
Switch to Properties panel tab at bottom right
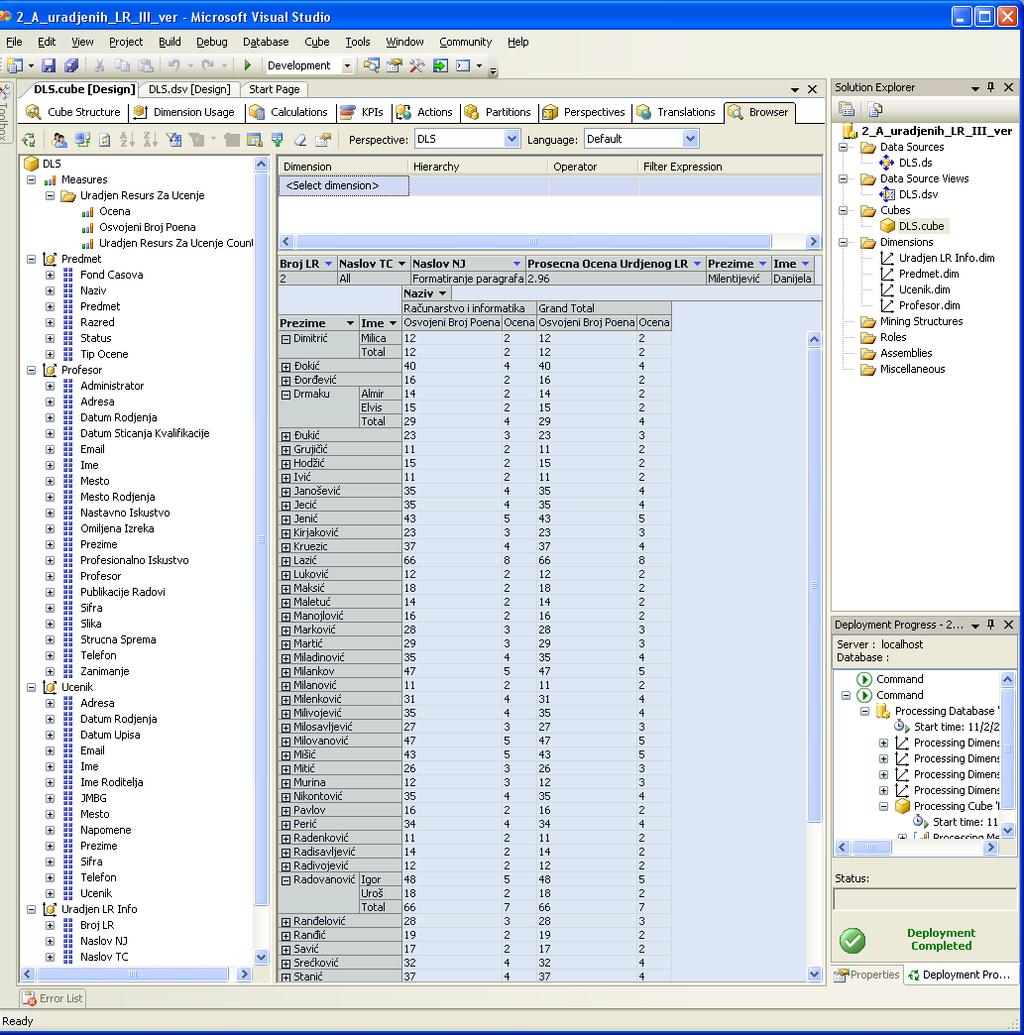[x=867, y=975]
